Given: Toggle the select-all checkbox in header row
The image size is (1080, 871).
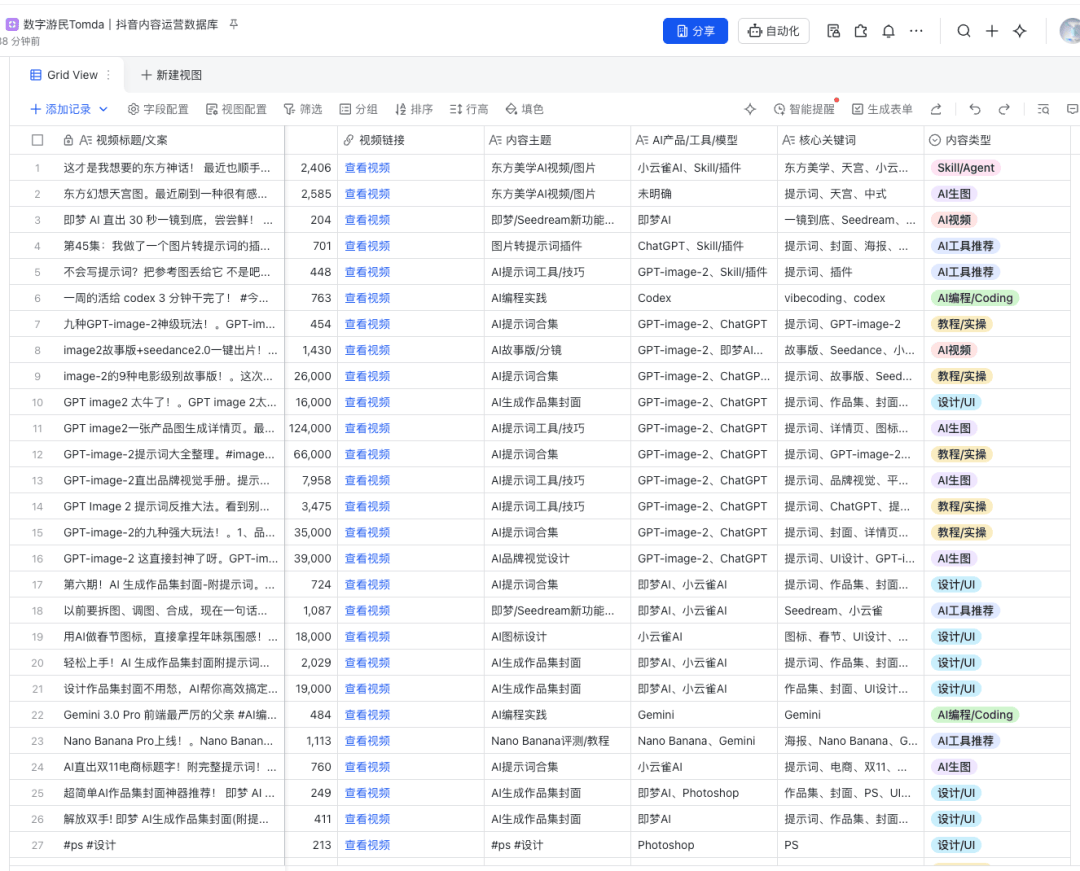Looking at the screenshot, I should point(37,140).
